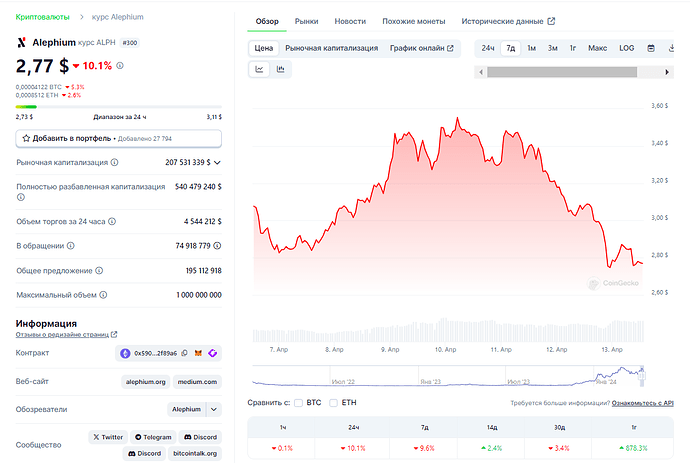Select the 3м time range
The width and height of the screenshot is (690, 463).
point(553,48)
